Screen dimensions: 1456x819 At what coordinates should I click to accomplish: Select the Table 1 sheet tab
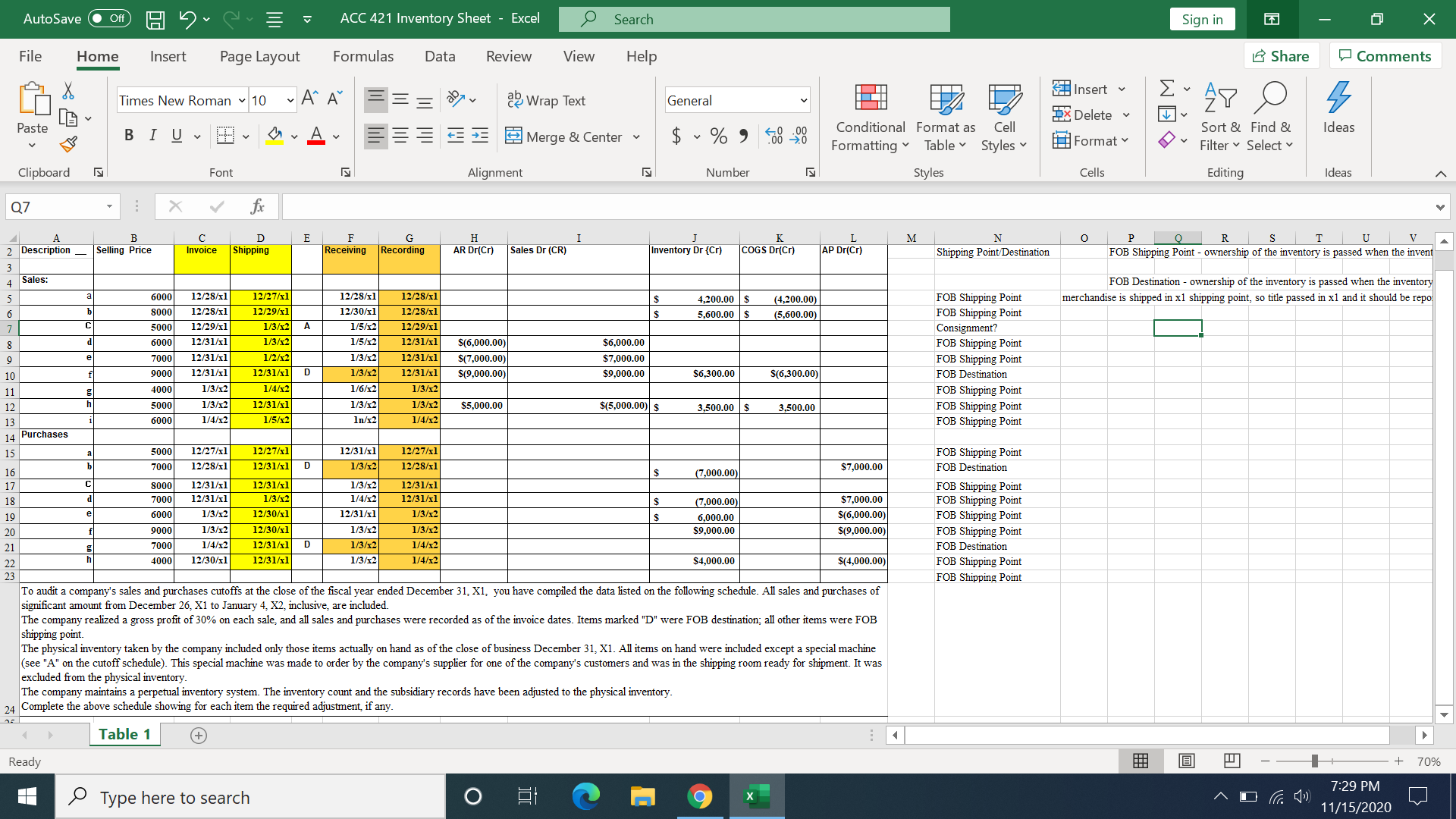(x=124, y=733)
